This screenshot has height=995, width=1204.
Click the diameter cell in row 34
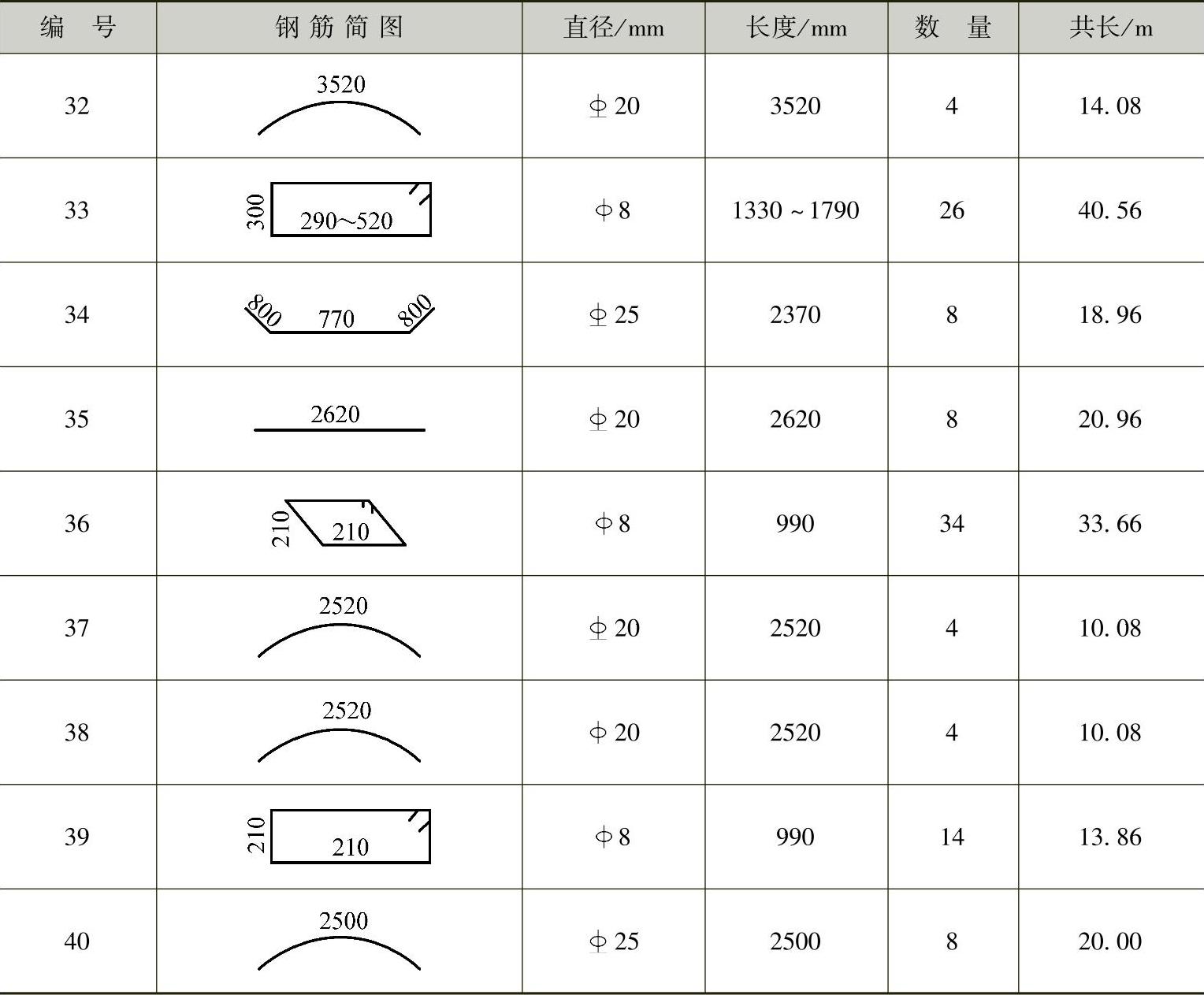(614, 314)
